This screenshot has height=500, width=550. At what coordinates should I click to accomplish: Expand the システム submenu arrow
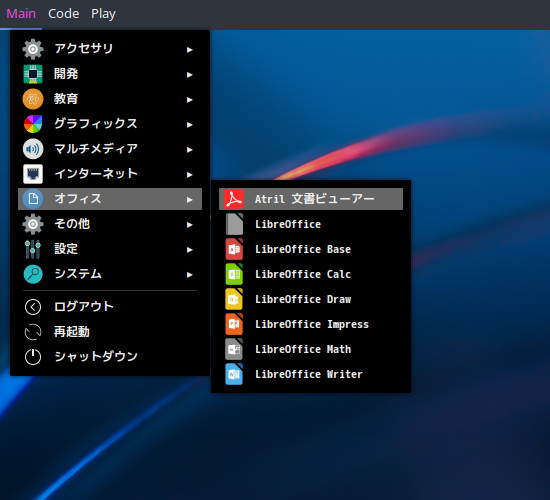[x=190, y=274]
